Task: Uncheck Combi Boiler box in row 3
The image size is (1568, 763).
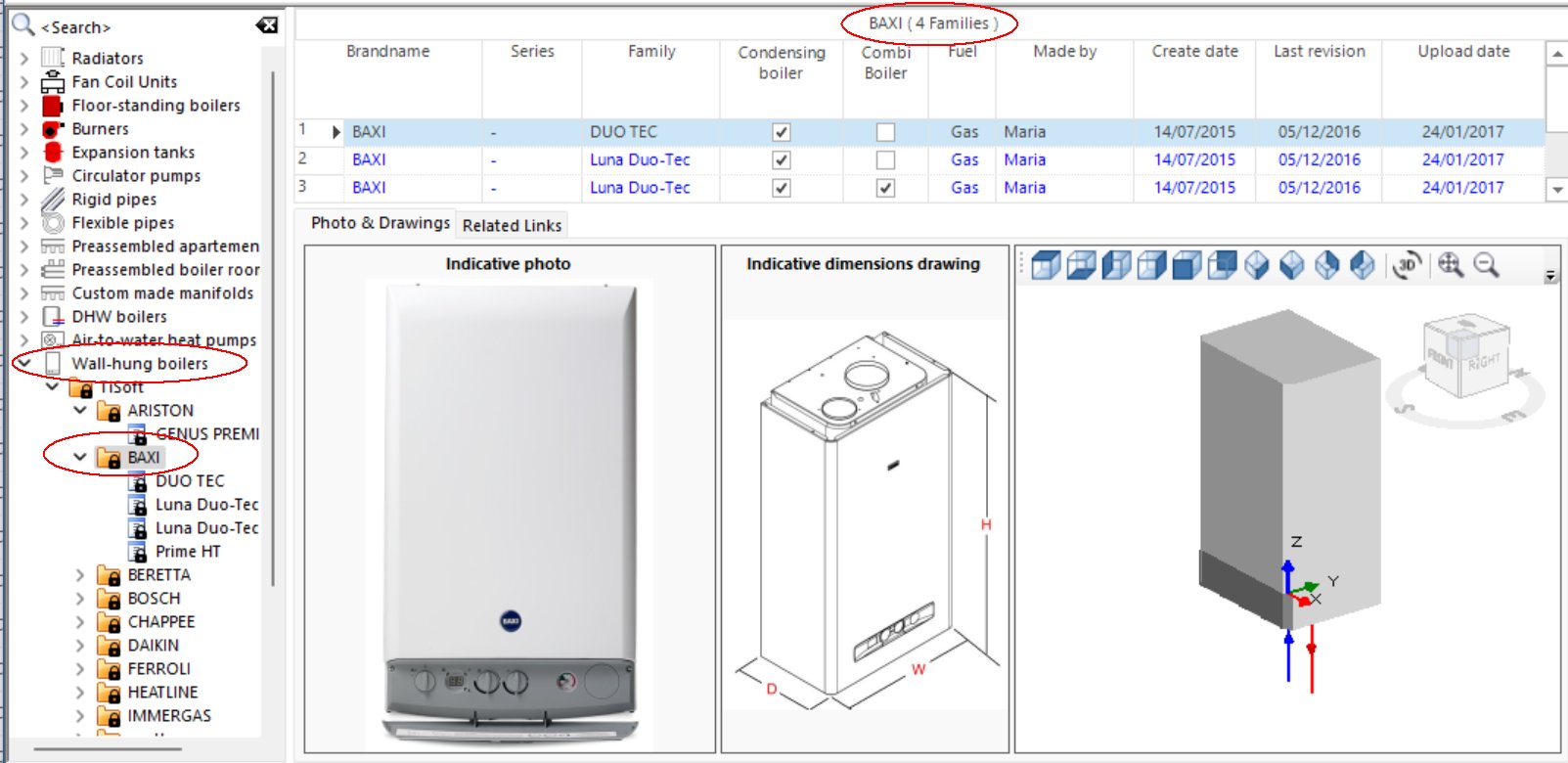Action: click(x=885, y=188)
